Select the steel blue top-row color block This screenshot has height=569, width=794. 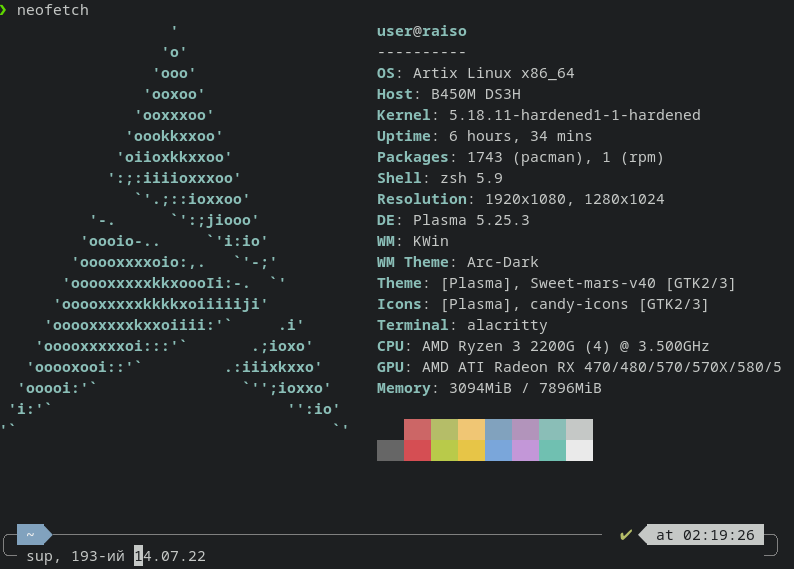pos(498,429)
